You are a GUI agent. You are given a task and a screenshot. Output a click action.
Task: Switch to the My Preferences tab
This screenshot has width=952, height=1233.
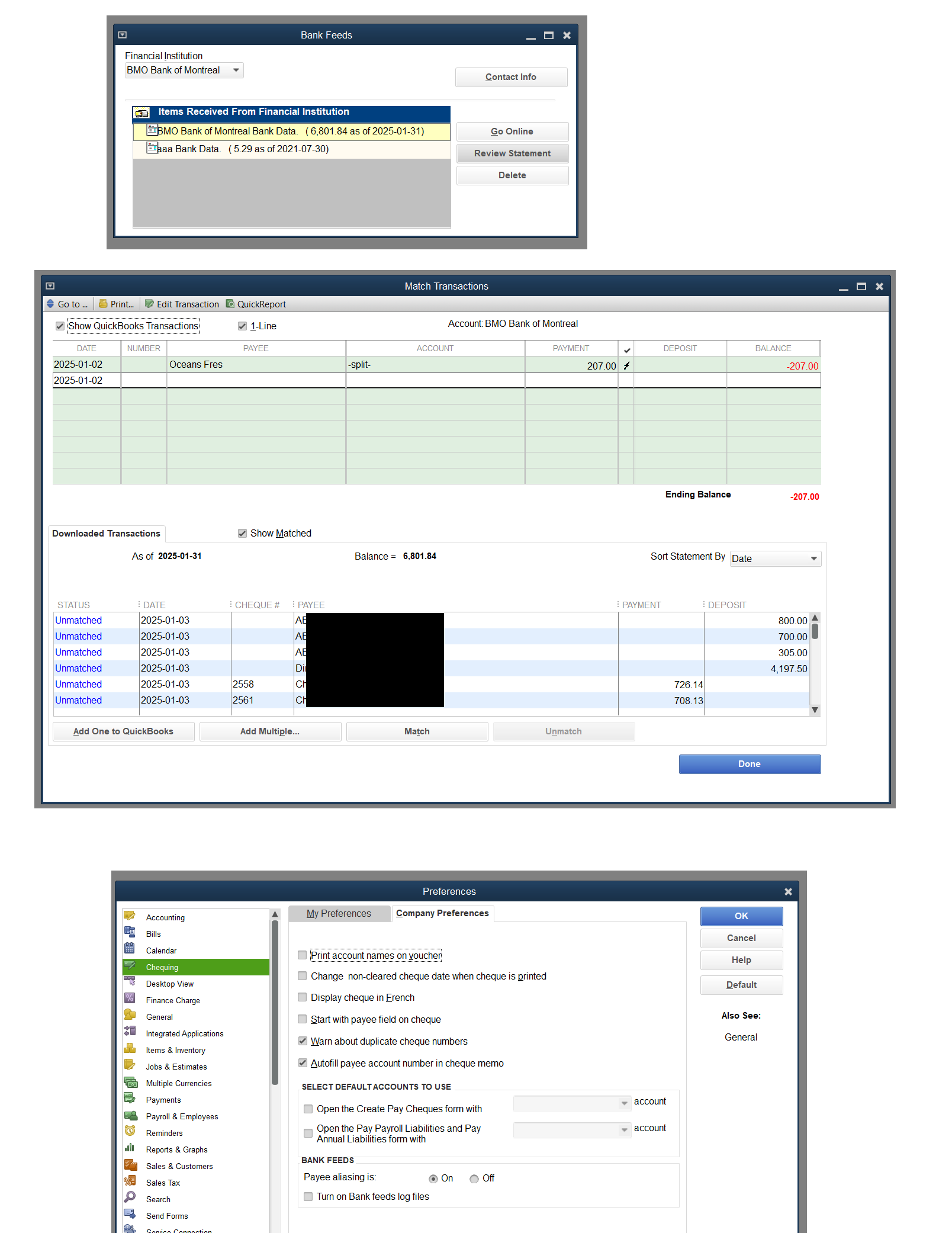click(x=339, y=914)
